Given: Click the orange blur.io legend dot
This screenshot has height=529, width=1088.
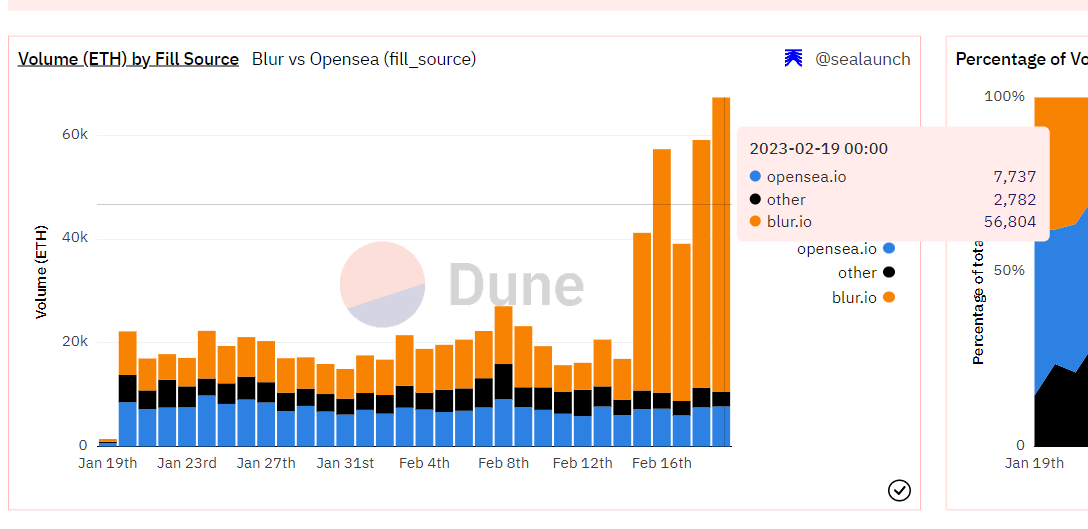Looking at the screenshot, I should pyautogui.click(x=889, y=297).
